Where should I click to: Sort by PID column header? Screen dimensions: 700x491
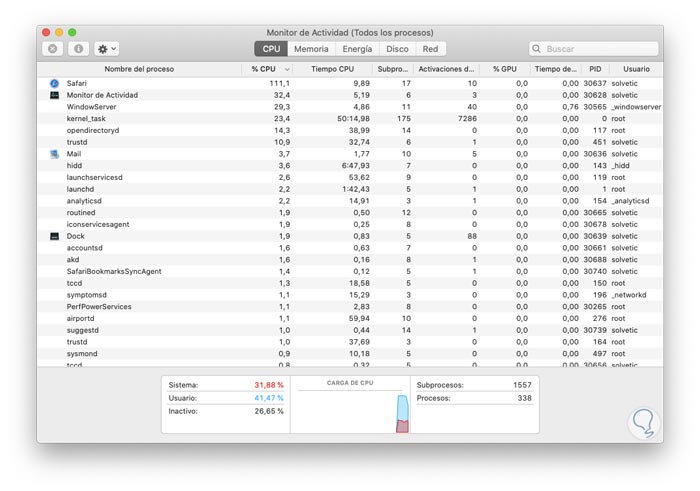(x=595, y=69)
